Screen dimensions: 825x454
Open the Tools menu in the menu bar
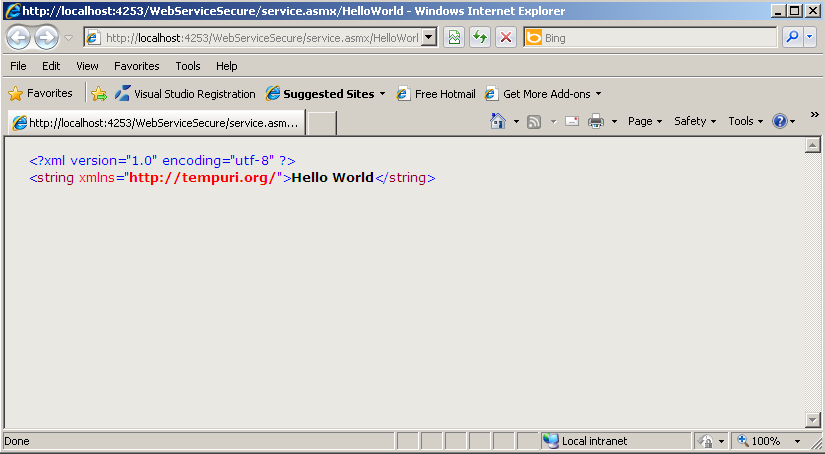click(x=188, y=66)
